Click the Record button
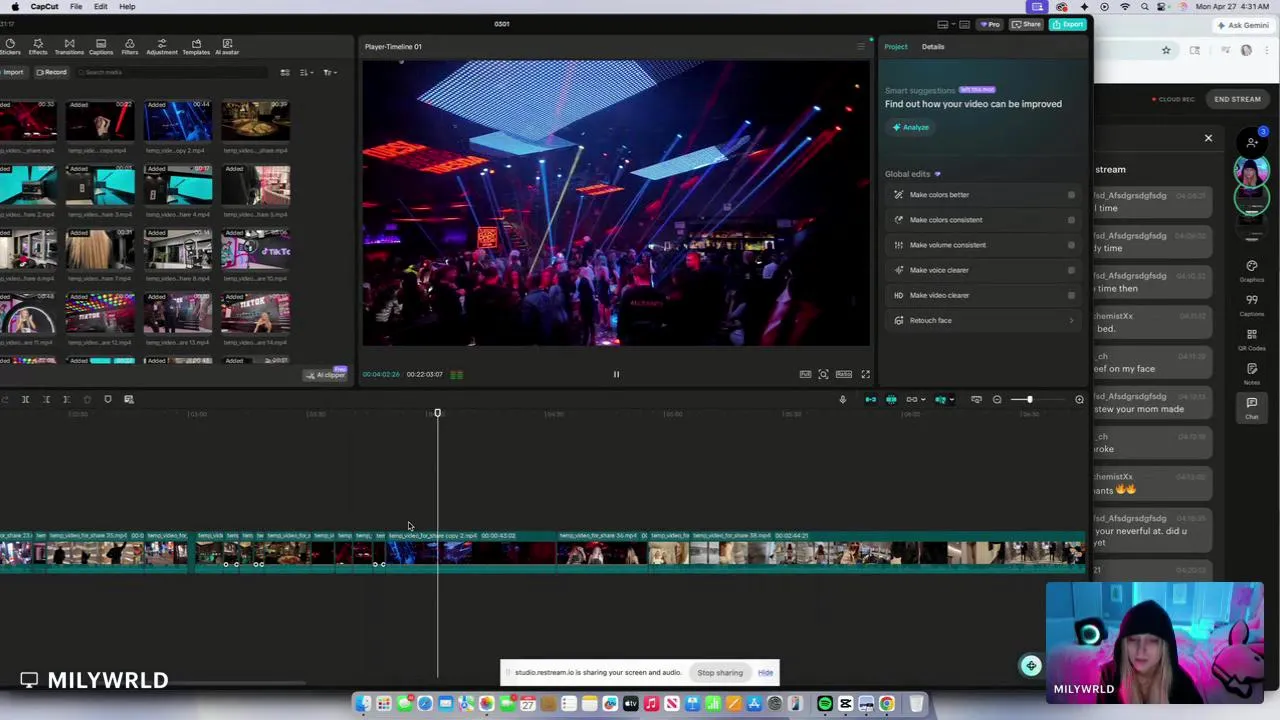 [x=52, y=72]
